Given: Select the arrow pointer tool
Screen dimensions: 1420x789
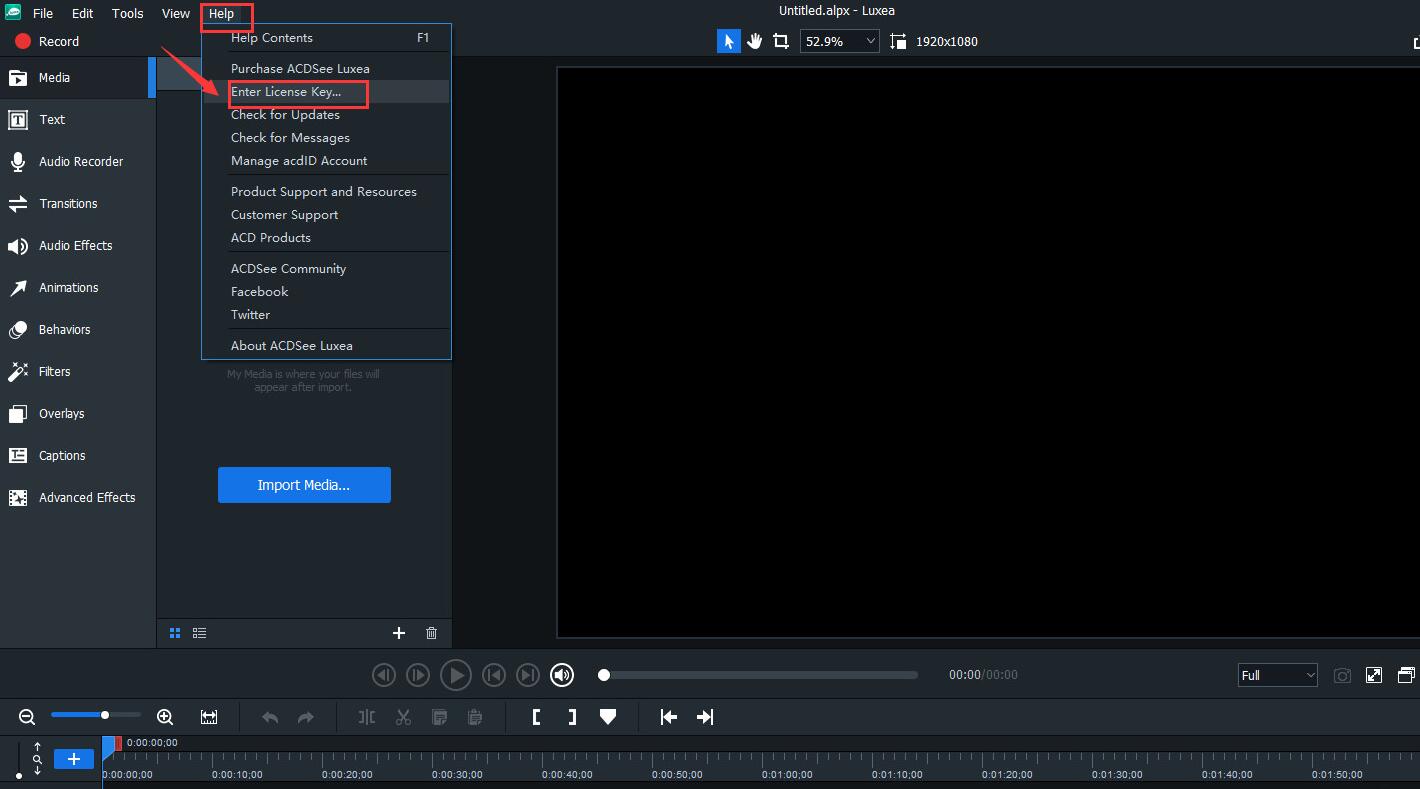Looking at the screenshot, I should [x=729, y=41].
